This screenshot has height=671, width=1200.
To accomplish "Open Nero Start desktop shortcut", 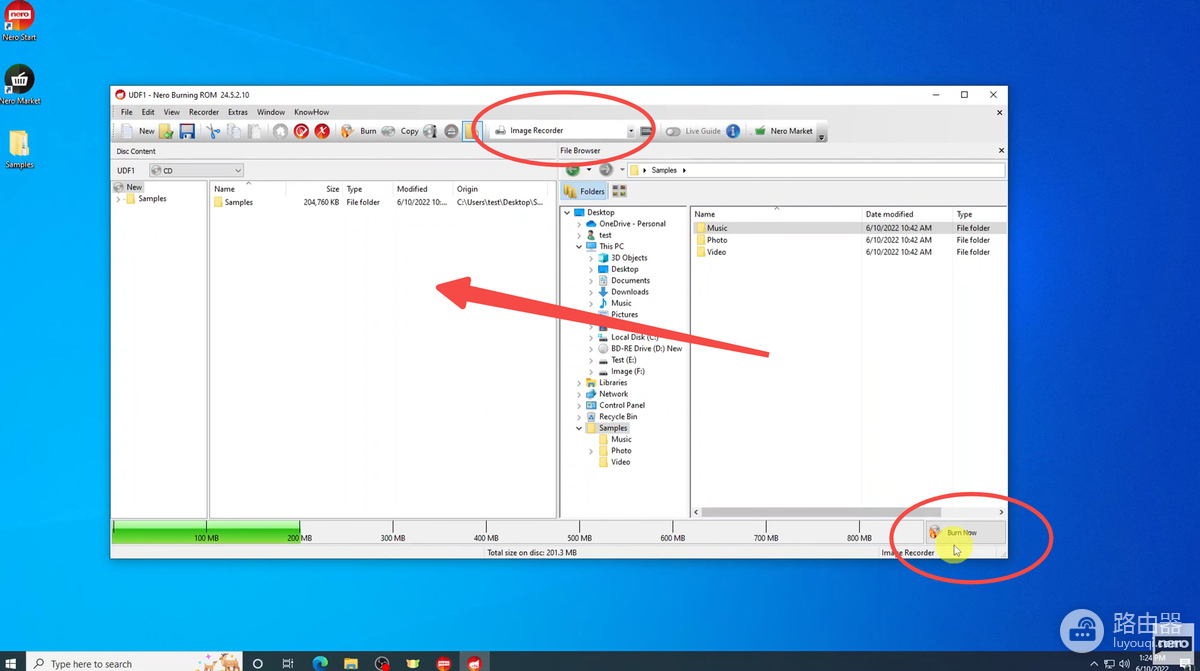I will [19, 21].
